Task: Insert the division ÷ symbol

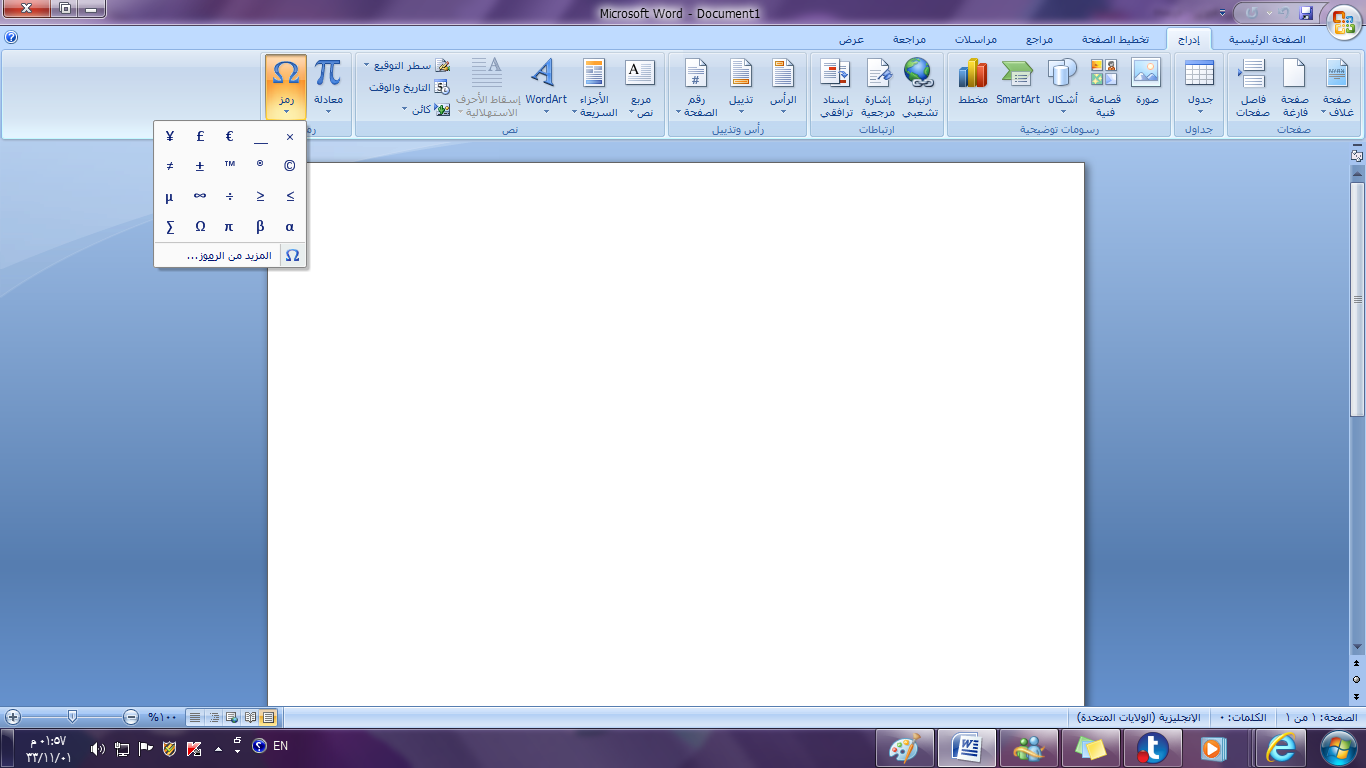Action: pos(230,197)
